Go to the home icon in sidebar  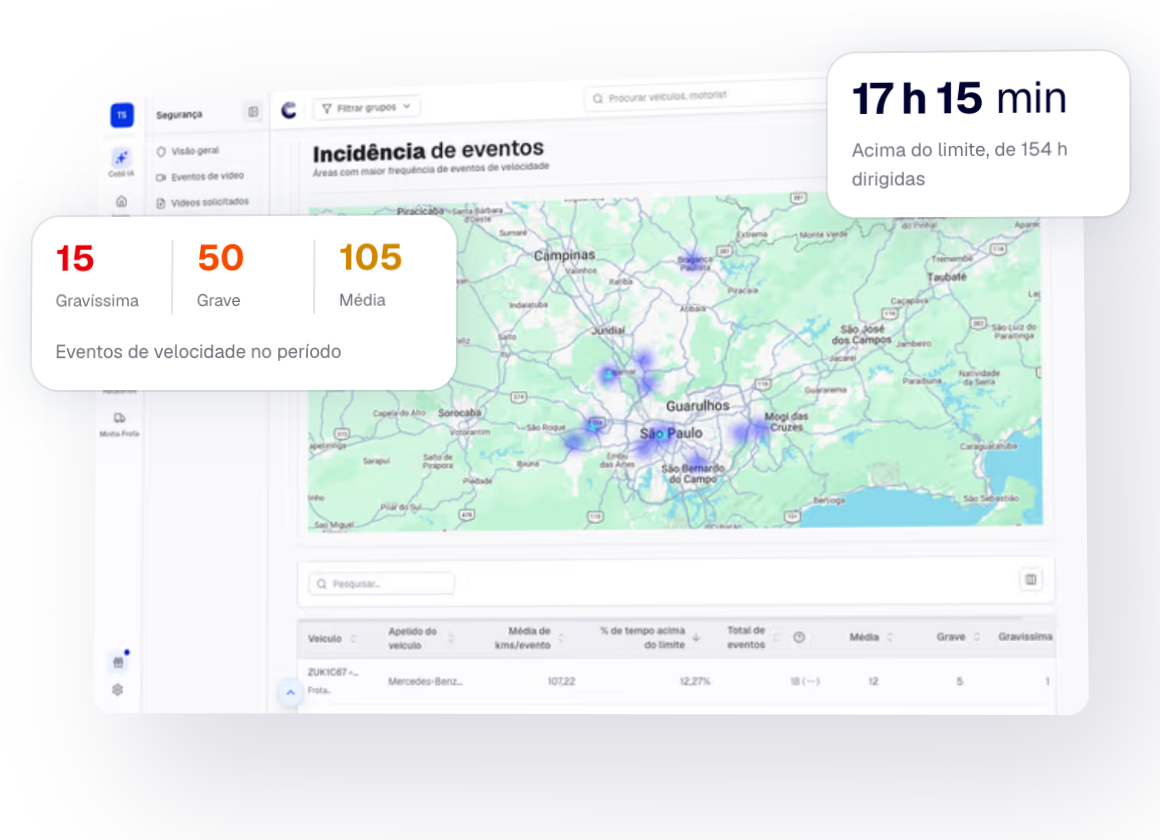pyautogui.click(x=121, y=201)
